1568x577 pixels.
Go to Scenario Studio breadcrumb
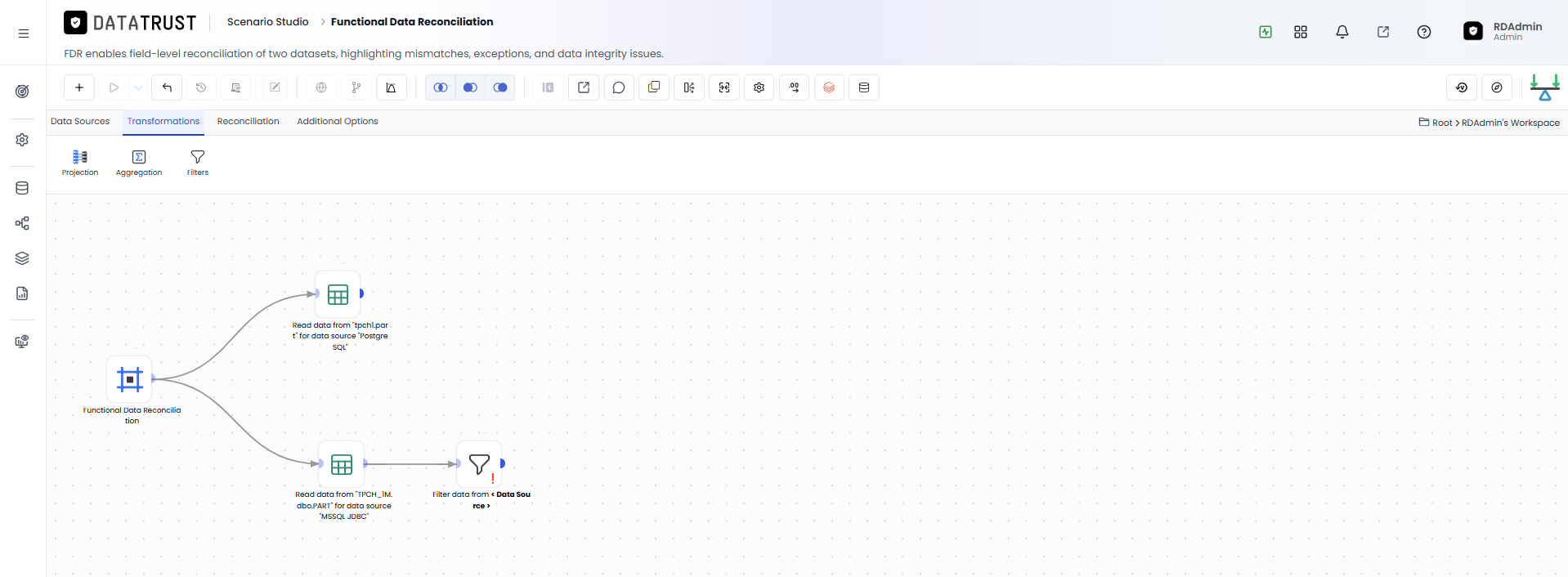pyautogui.click(x=267, y=22)
